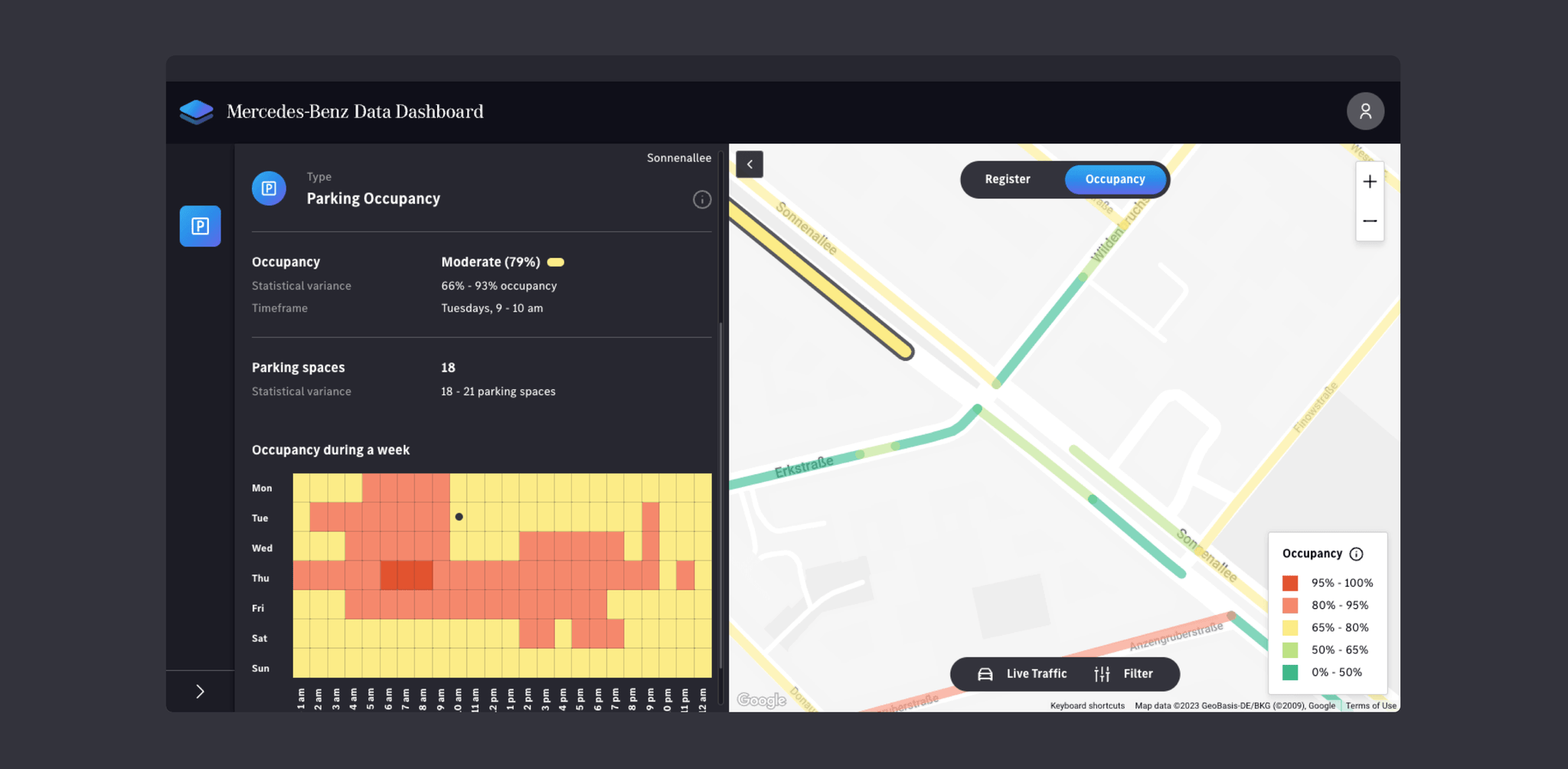Expand the sidebar with the chevron
The height and width of the screenshot is (769, 1568).
(200, 692)
